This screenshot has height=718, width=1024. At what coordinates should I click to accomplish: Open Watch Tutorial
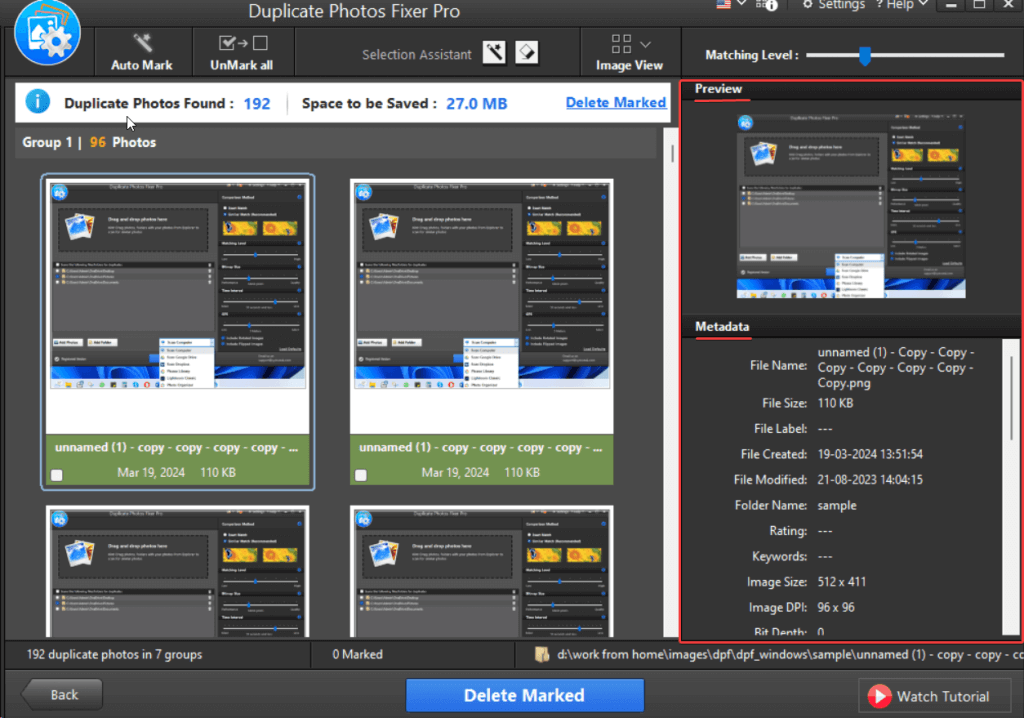[935, 696]
